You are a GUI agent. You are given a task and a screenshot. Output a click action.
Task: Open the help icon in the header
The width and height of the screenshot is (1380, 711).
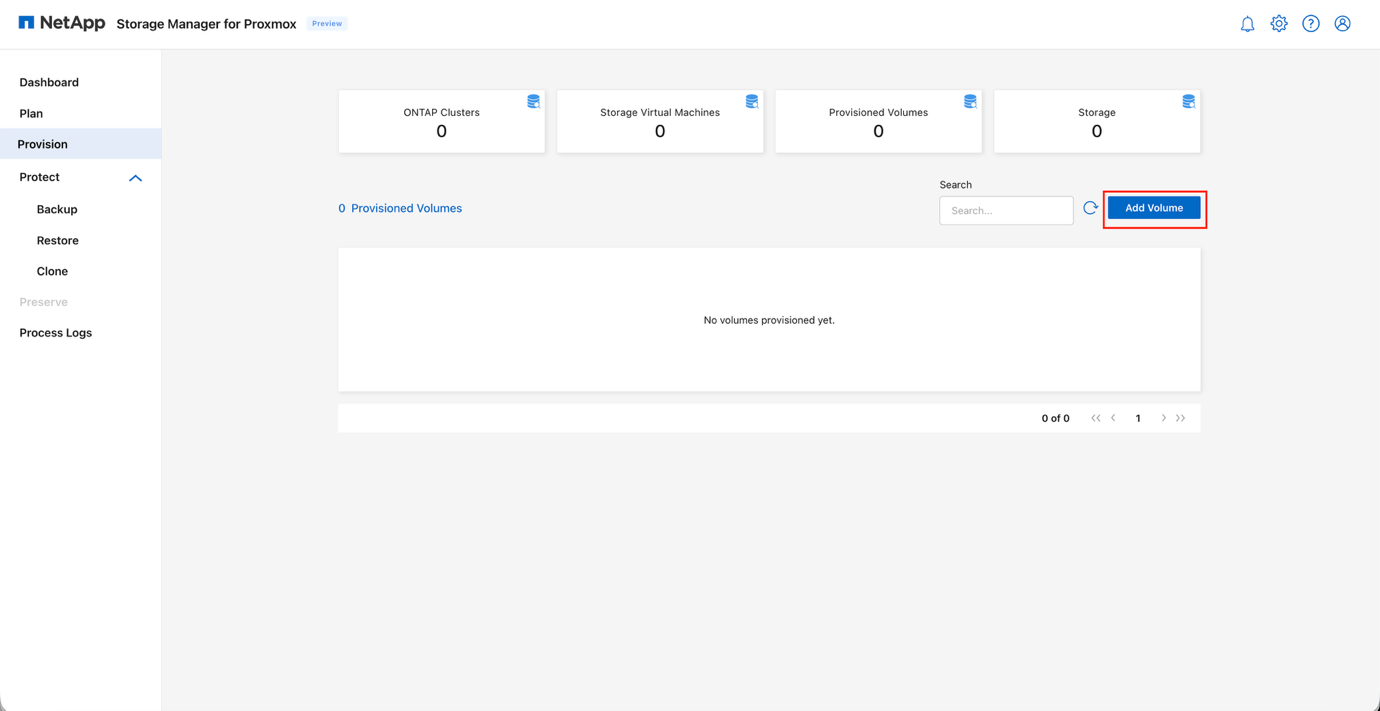(1311, 23)
